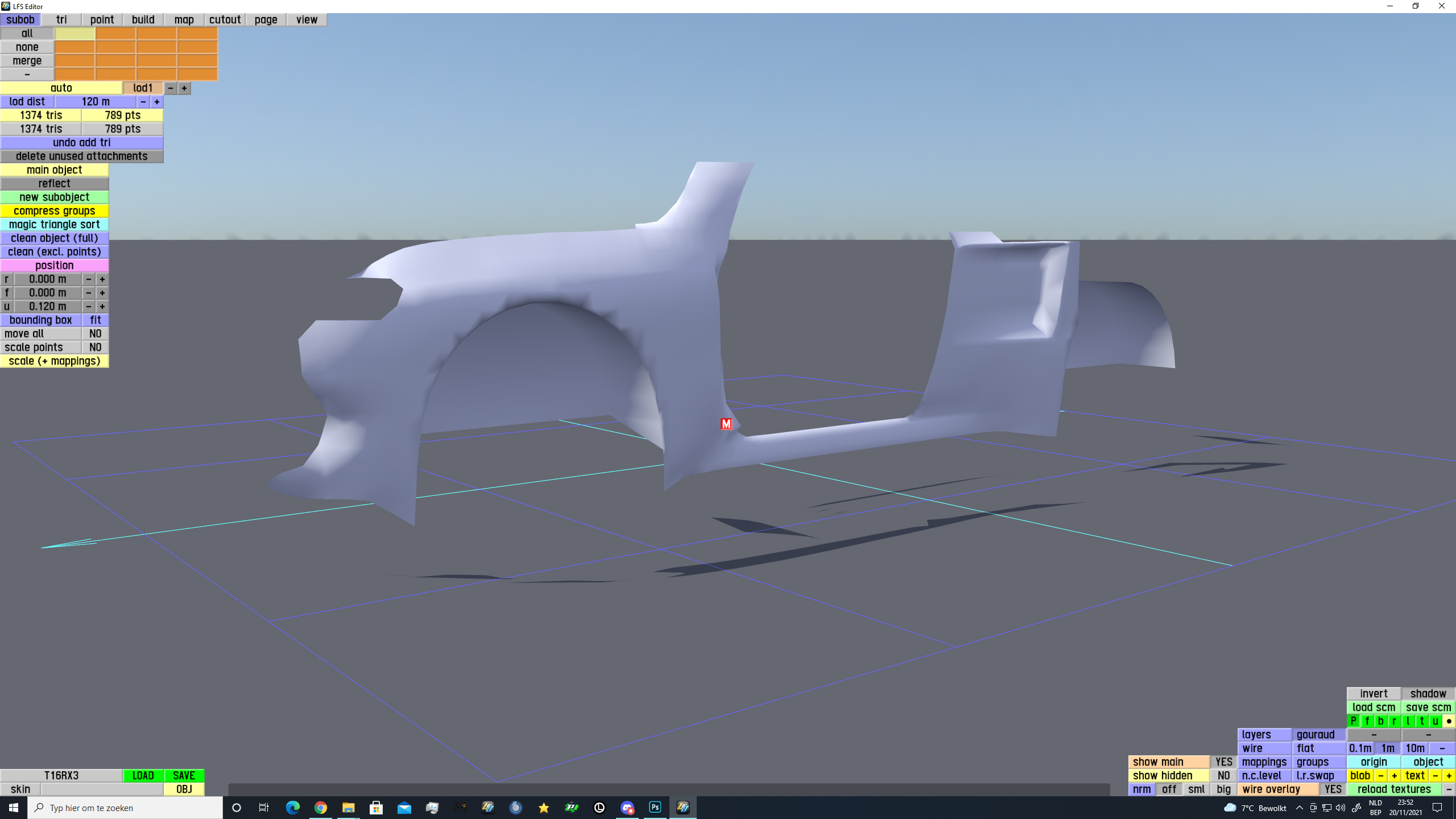
Task: Select the P perspective view button
Action: click(1353, 721)
